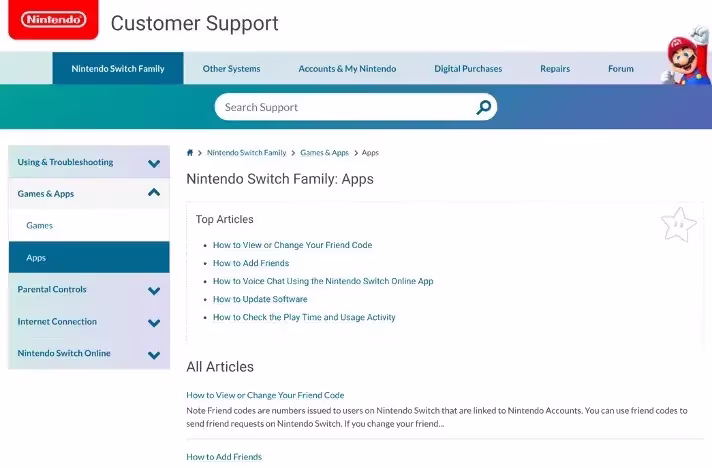Open the Other Systems tab
The image size is (712, 468).
pyautogui.click(x=231, y=69)
